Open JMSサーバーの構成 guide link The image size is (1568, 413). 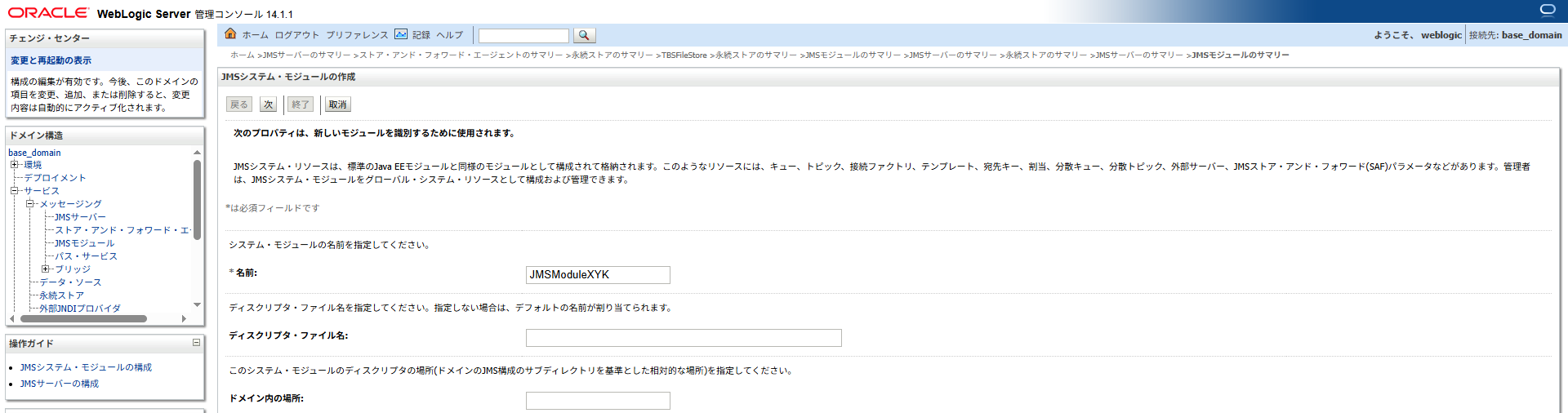[x=60, y=384]
